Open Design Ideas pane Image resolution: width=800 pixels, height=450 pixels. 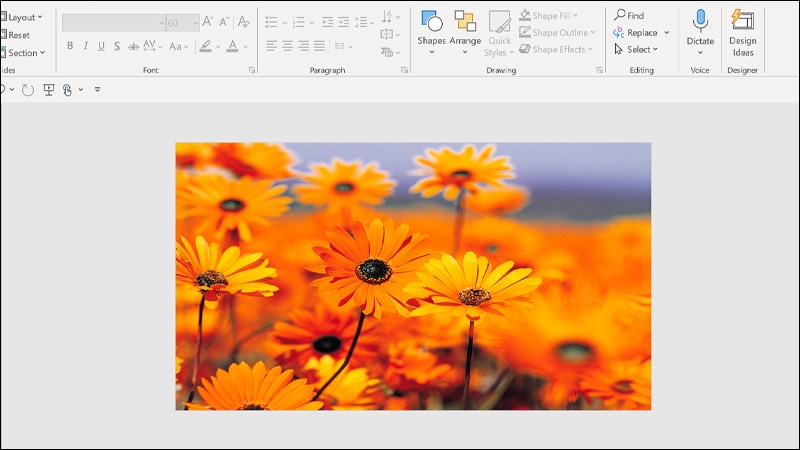pos(743,33)
